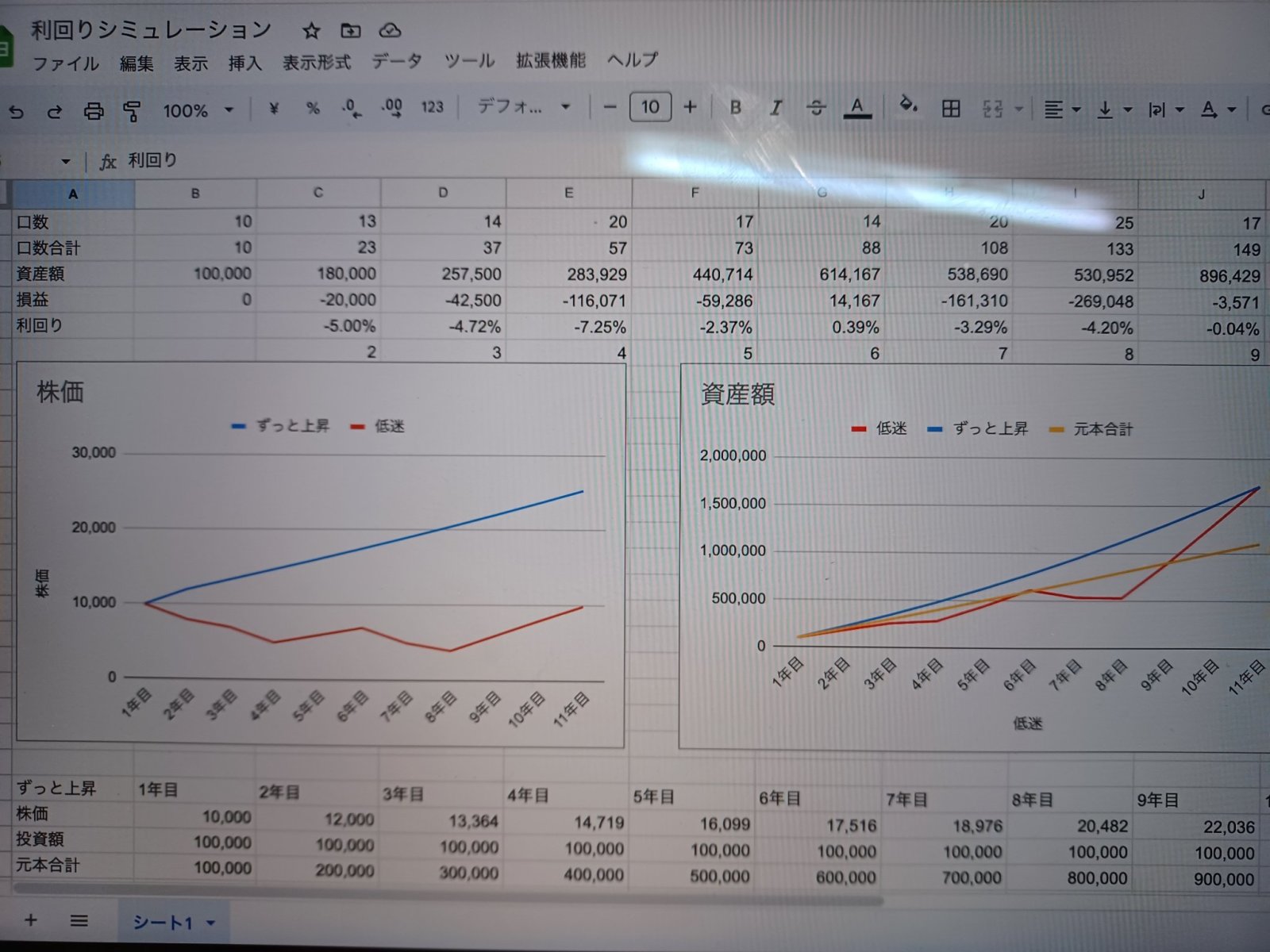The image size is (1270, 952).
Task: Increase font size with plus button
Action: [x=690, y=106]
